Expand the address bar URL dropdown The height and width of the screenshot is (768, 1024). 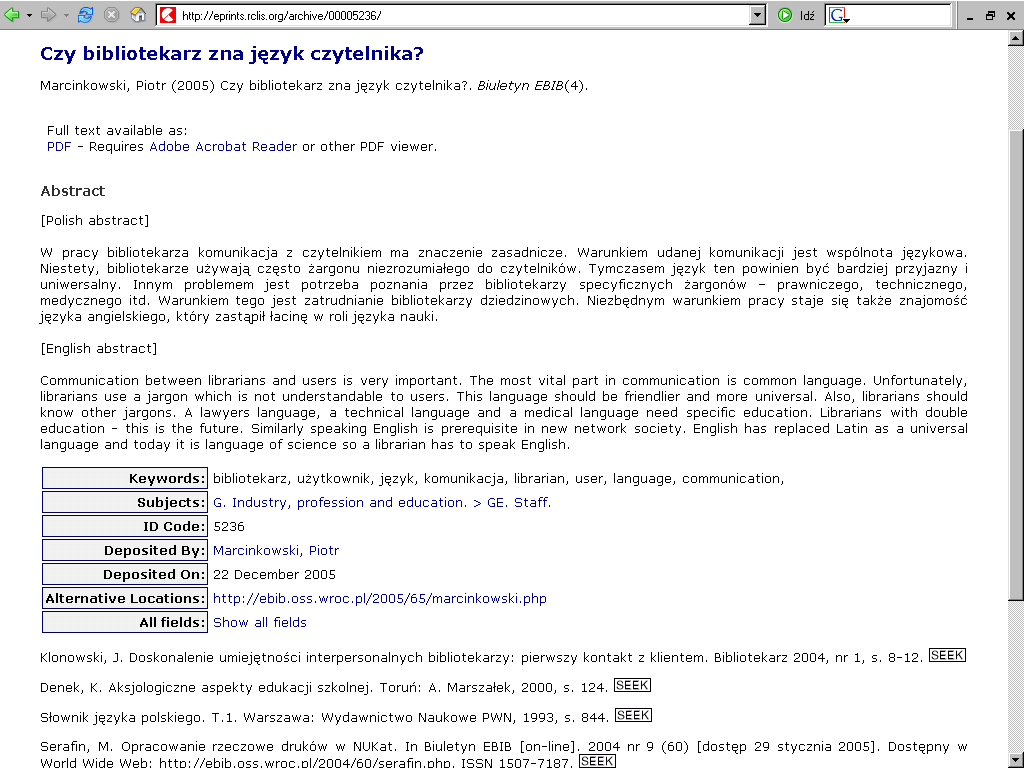click(757, 16)
